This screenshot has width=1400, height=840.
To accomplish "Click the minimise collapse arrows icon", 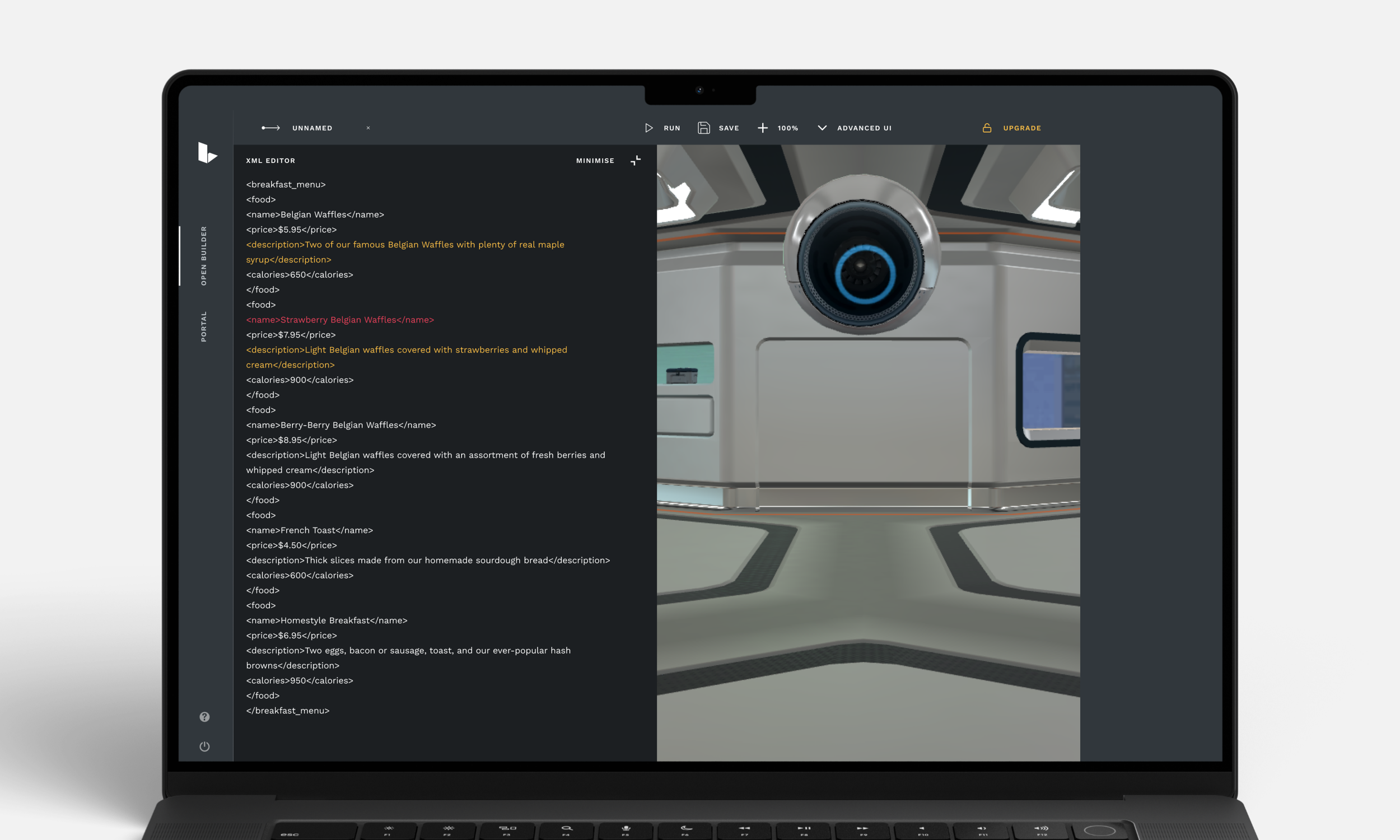I will (x=636, y=161).
